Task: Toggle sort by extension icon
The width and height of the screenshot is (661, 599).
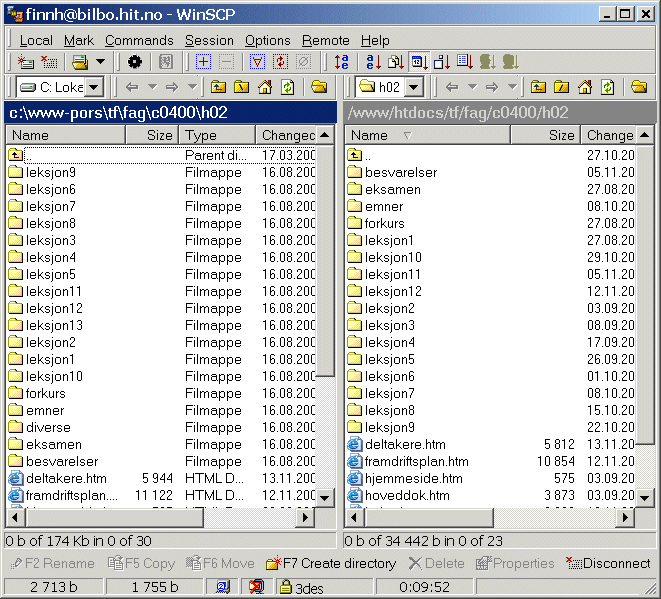Action: (396, 62)
